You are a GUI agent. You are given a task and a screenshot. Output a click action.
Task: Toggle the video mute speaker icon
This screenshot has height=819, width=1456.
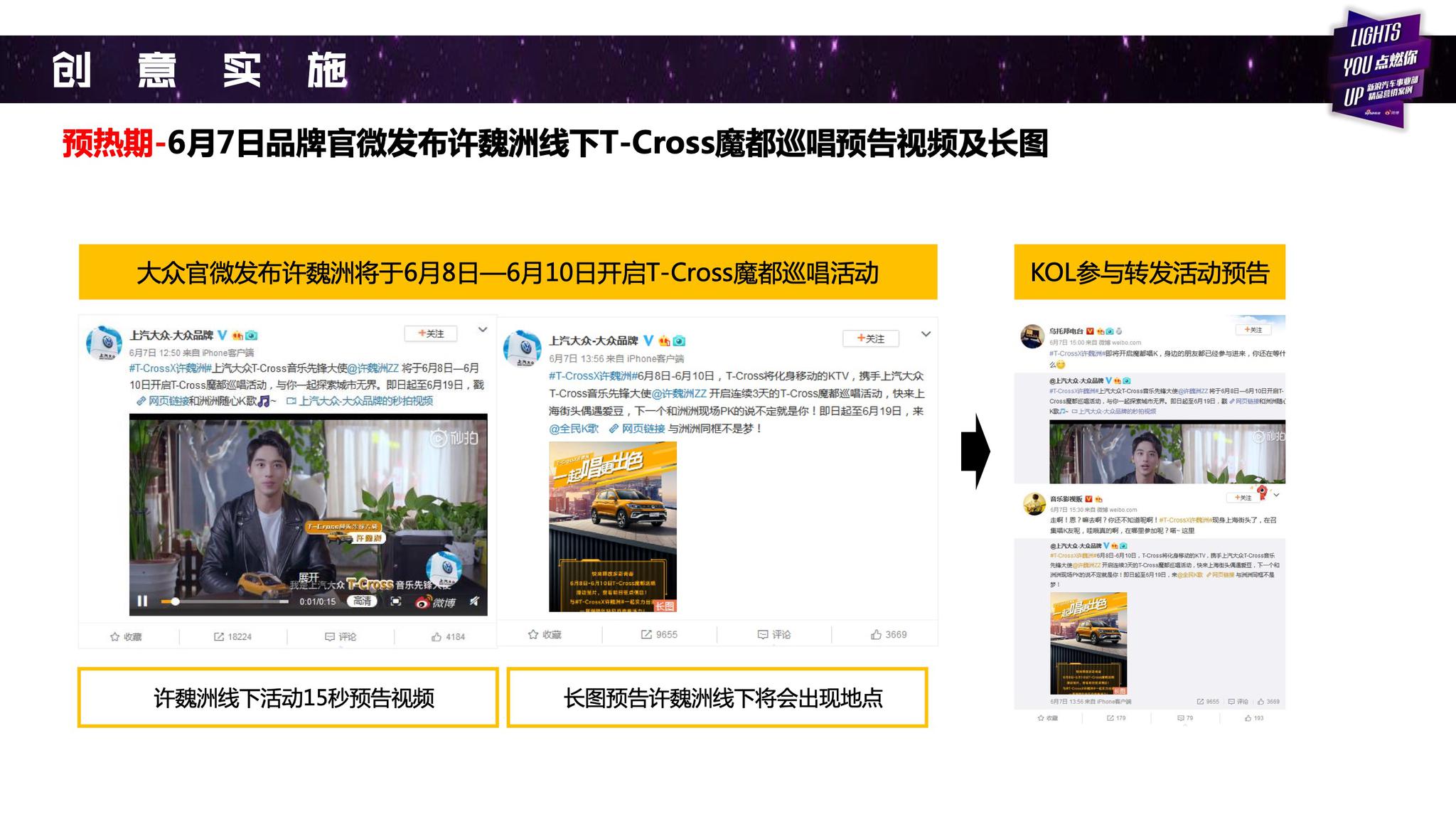click(x=474, y=601)
